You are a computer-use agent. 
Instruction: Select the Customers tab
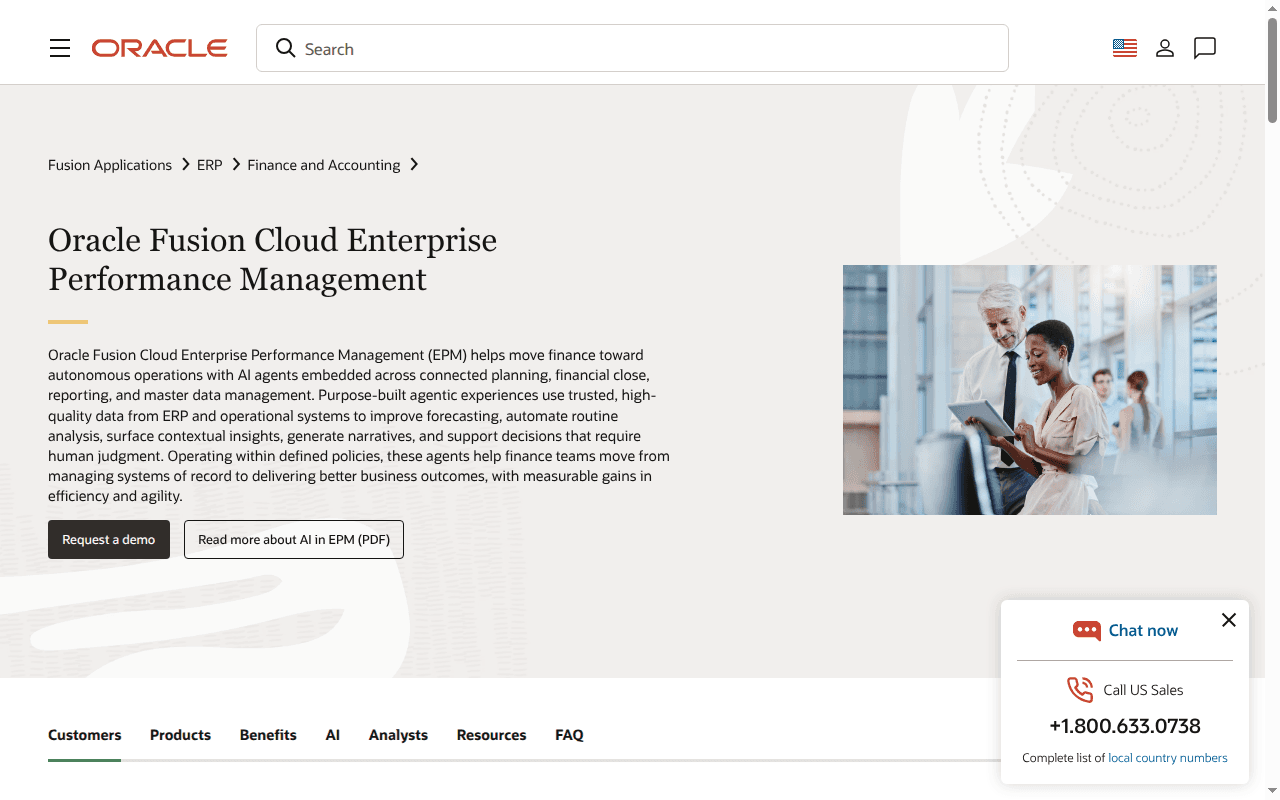point(85,735)
